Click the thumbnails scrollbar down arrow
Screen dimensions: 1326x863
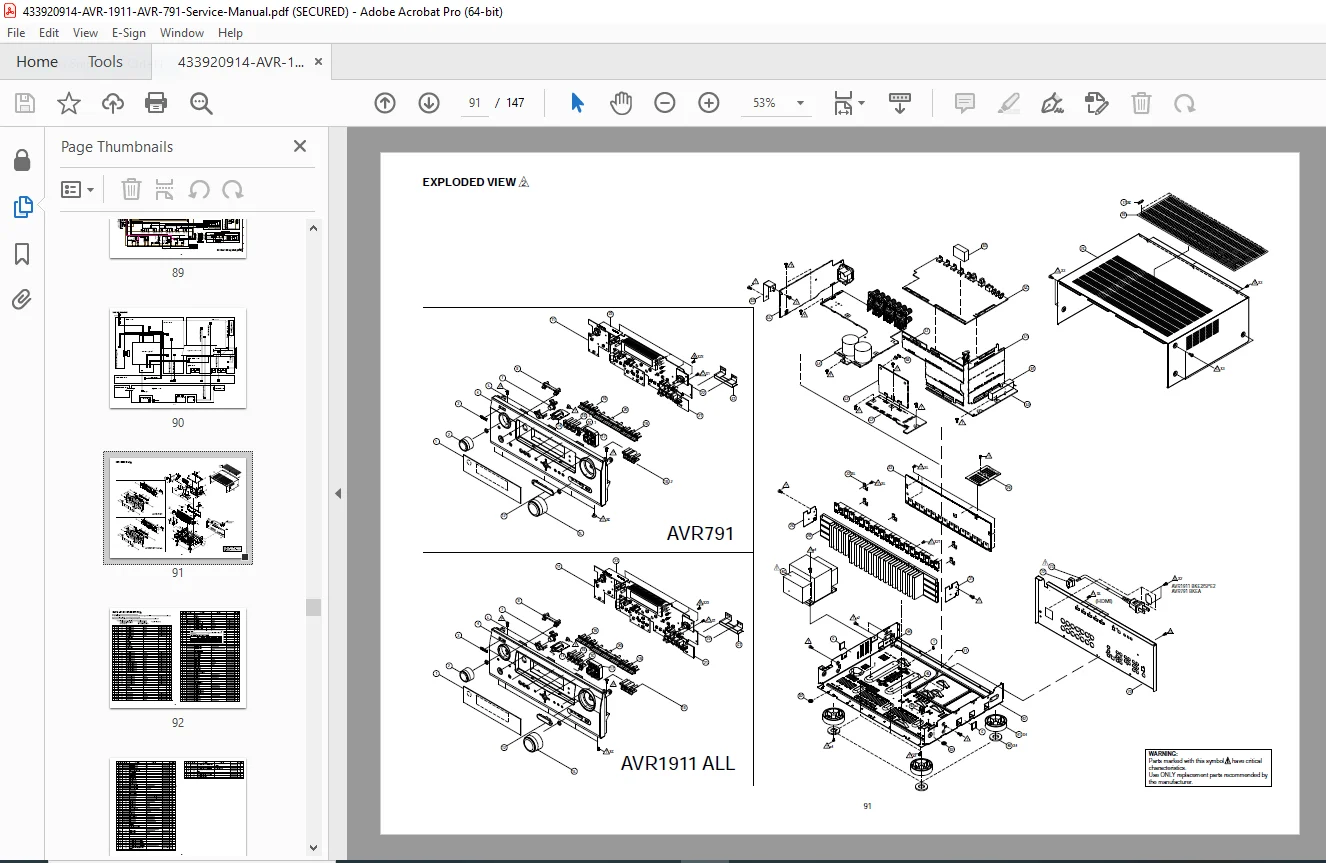coord(314,848)
